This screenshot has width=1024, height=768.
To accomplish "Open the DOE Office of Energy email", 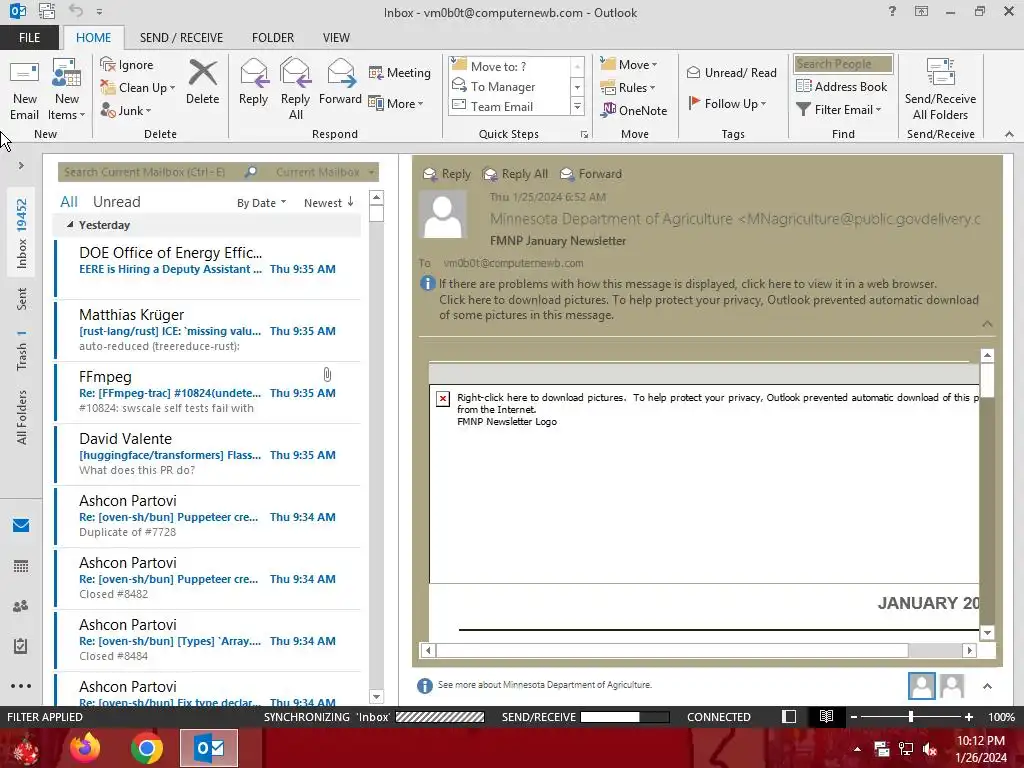I will 208,268.
